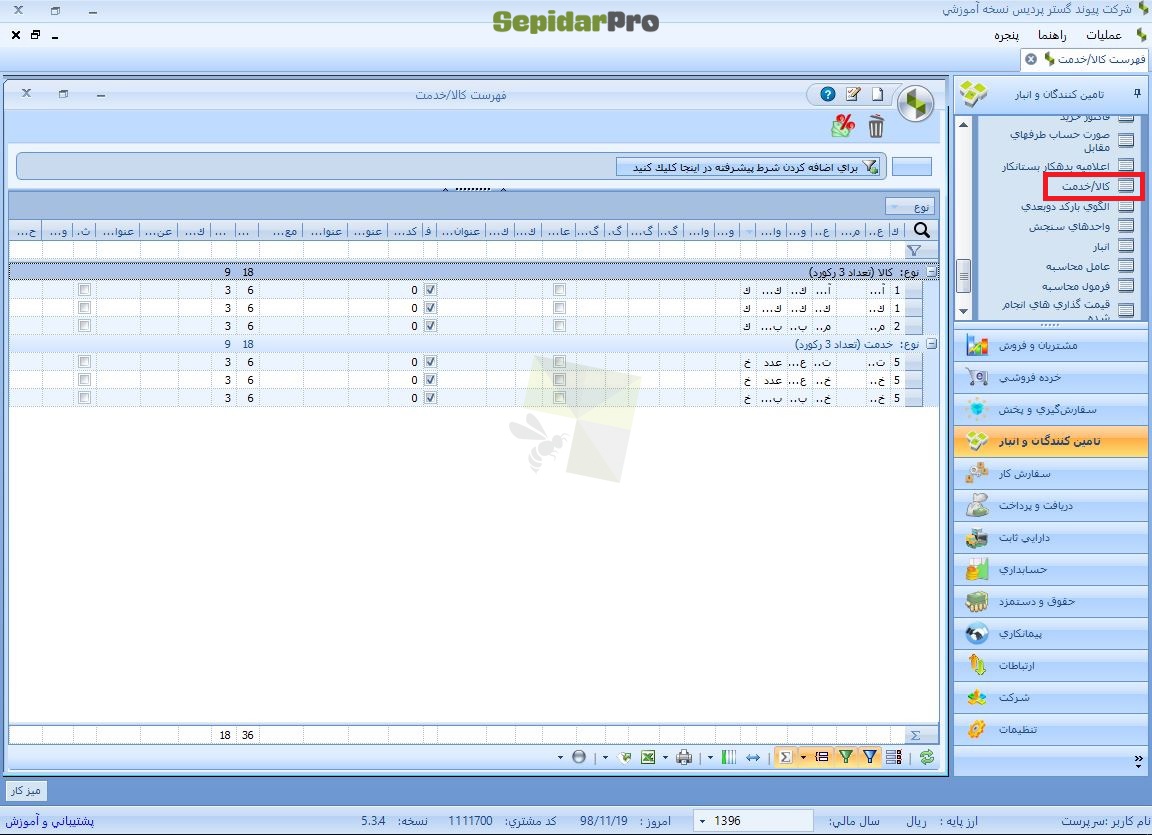Open the fiscal year 1396 dropdown
Screen dimensions: 1152x835
point(703,821)
